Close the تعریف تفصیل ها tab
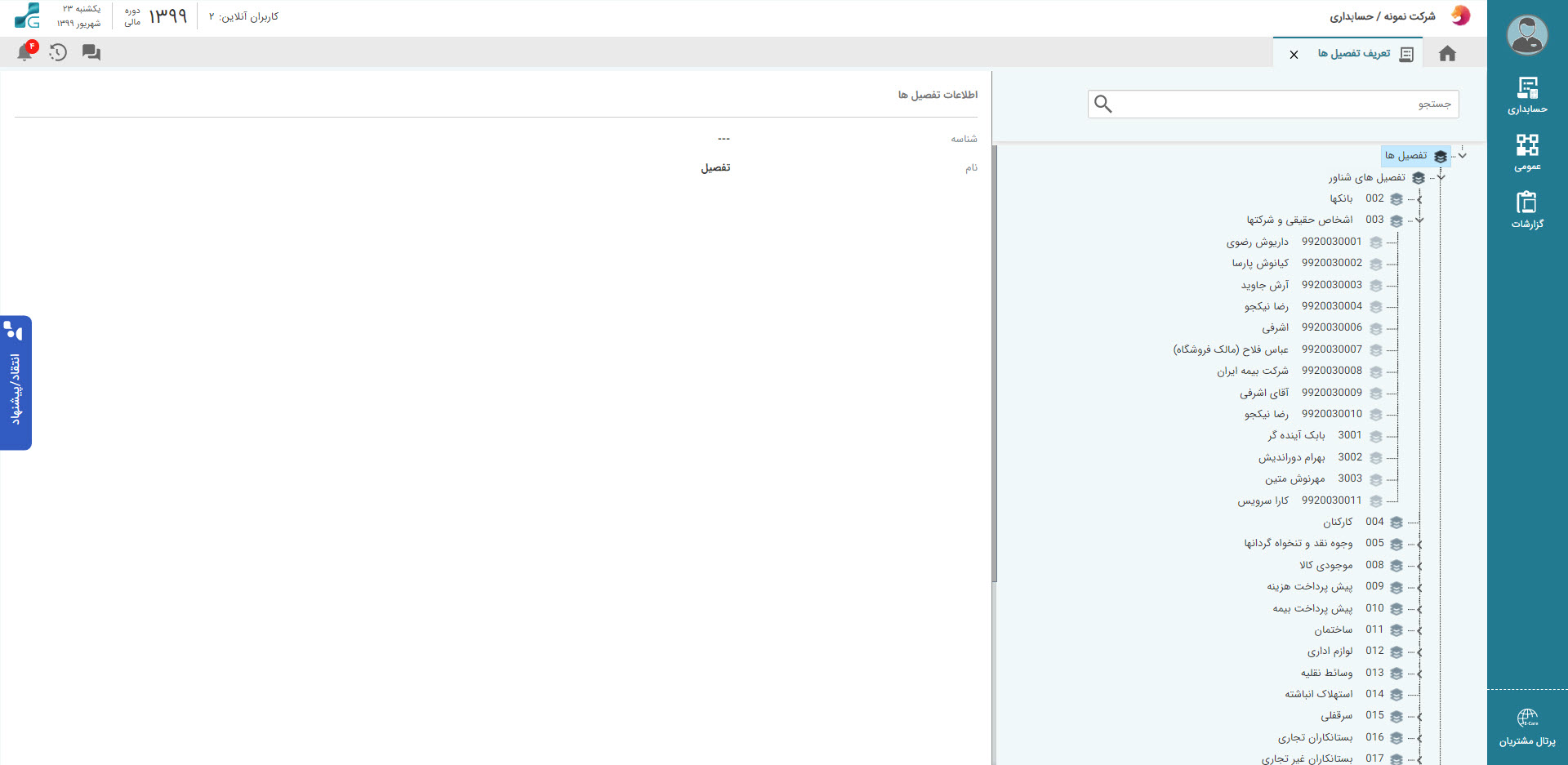Image resolution: width=1568 pixels, height=765 pixels. click(1294, 55)
